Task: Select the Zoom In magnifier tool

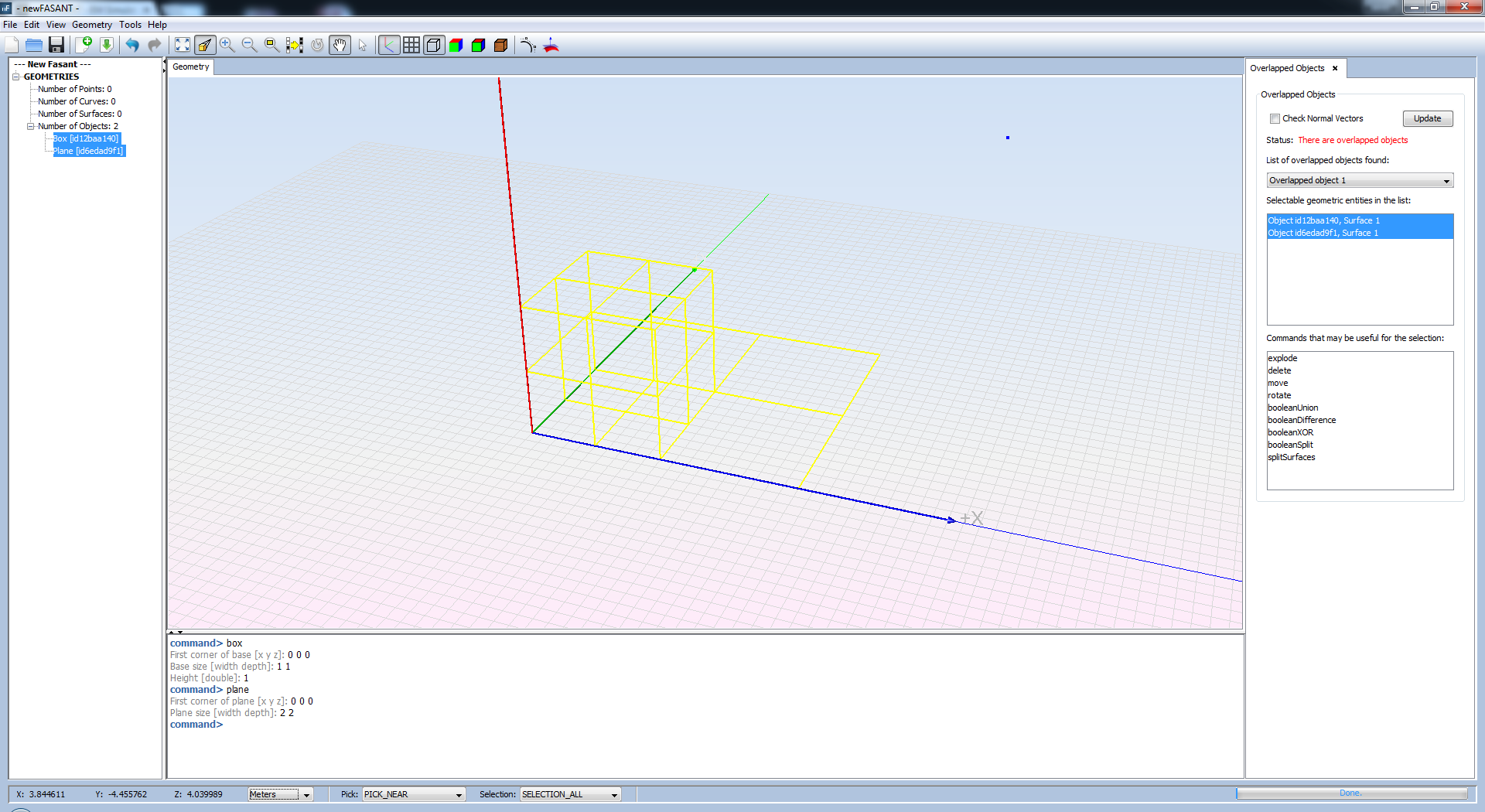Action: [x=227, y=45]
